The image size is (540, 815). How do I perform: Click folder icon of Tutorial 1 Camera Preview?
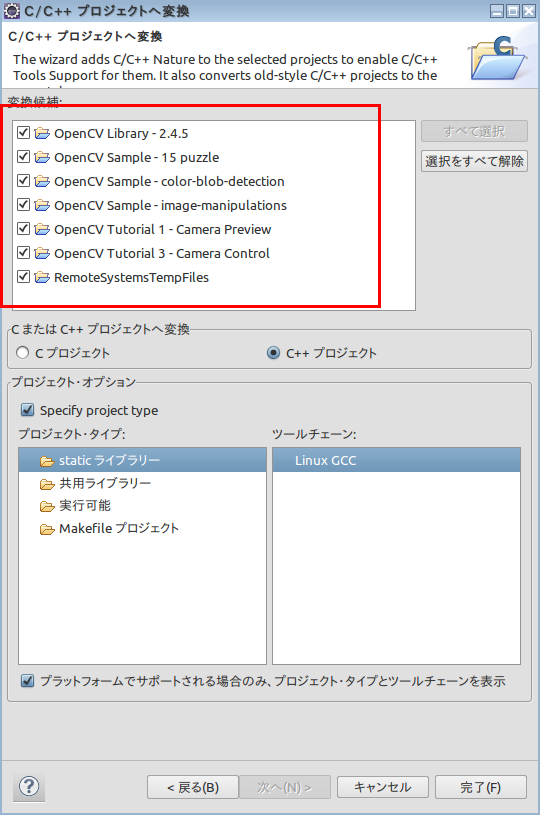[x=42, y=229]
